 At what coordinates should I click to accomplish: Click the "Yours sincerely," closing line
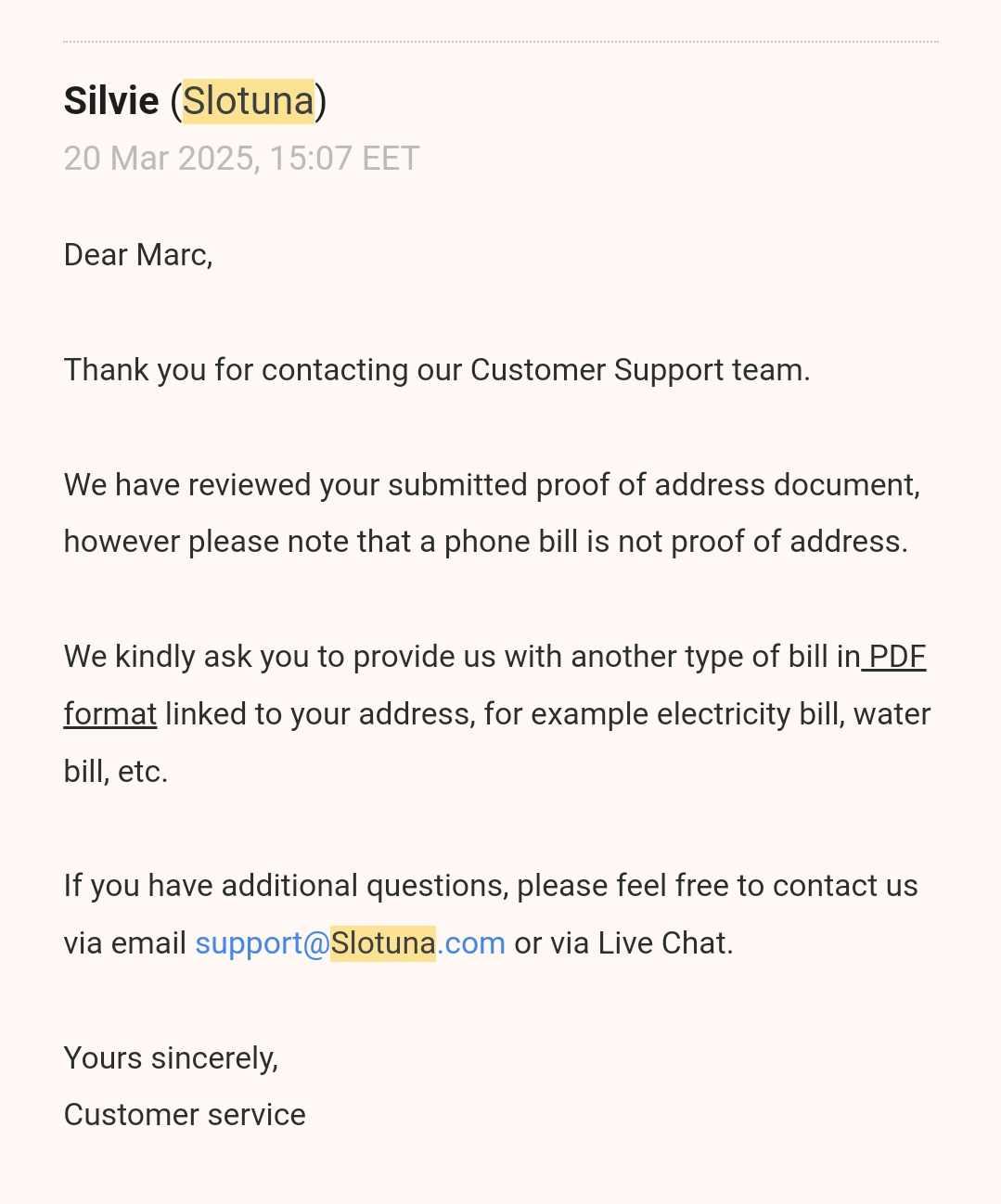coord(171,1058)
